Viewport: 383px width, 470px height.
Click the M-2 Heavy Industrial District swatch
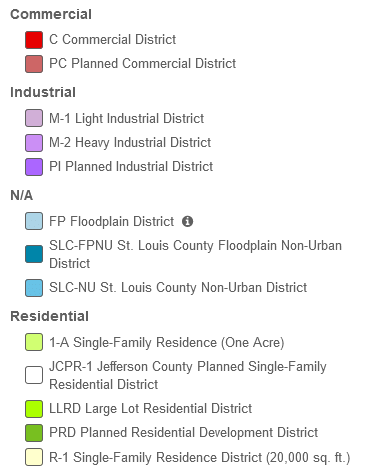click(x=34, y=143)
